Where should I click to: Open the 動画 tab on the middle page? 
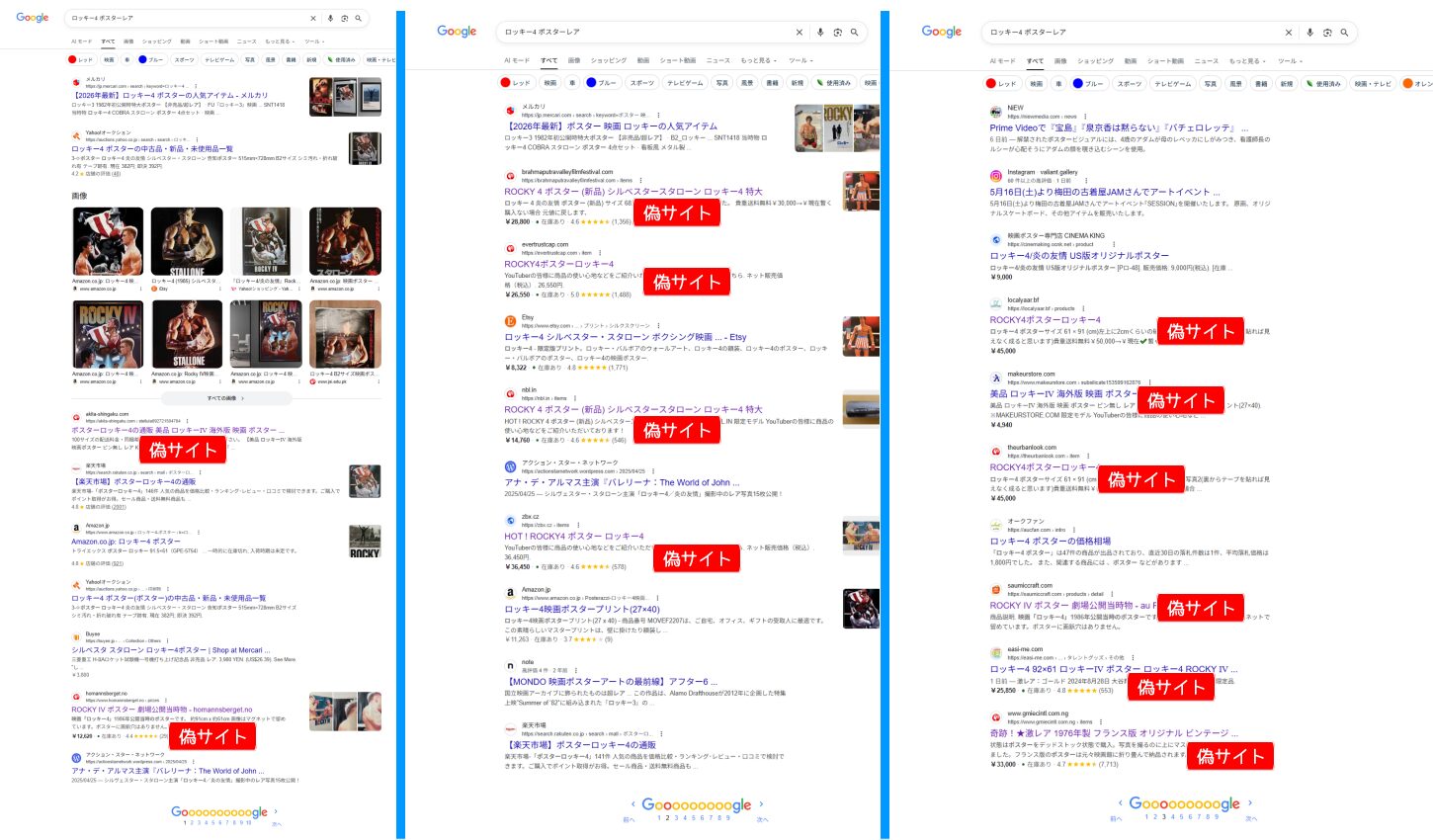[643, 60]
